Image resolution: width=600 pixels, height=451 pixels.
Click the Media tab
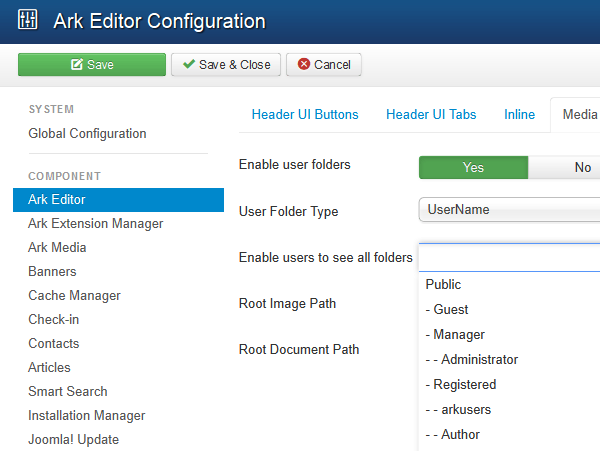coord(579,115)
